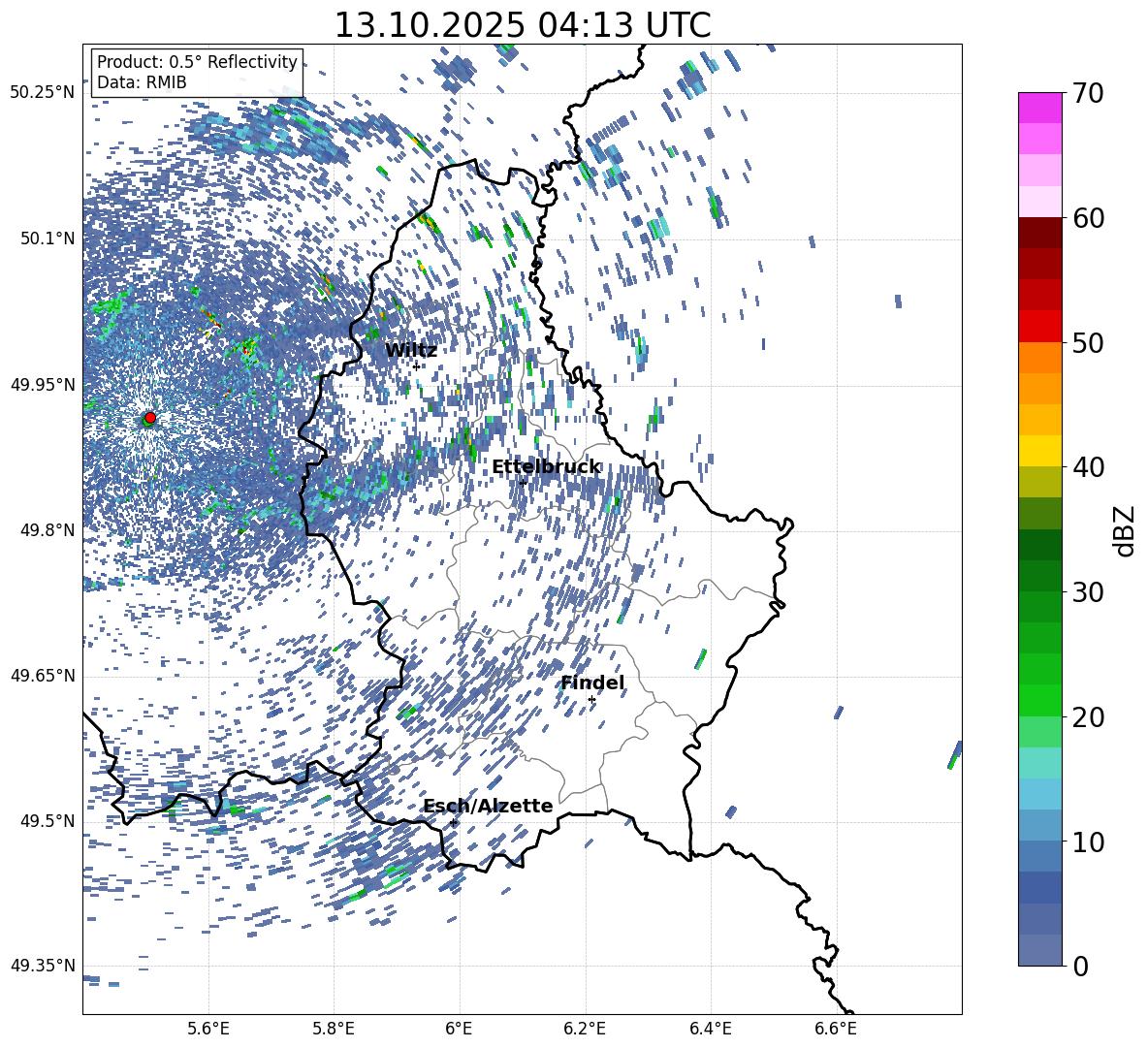Click the plot title 13.10.2025 04:13 UTC
Viewport: 1148px width, 1048px height.
[x=522, y=25]
